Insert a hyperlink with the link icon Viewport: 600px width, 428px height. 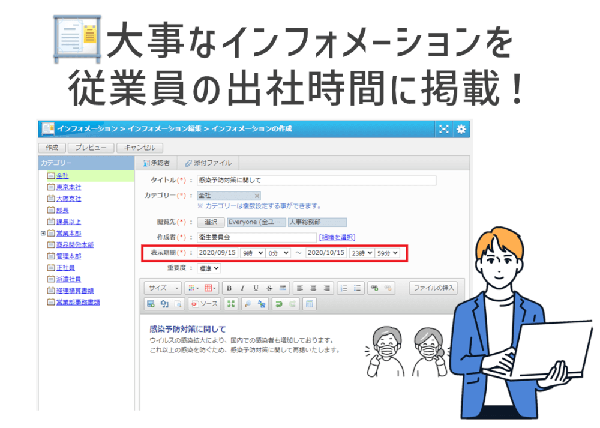point(374,288)
